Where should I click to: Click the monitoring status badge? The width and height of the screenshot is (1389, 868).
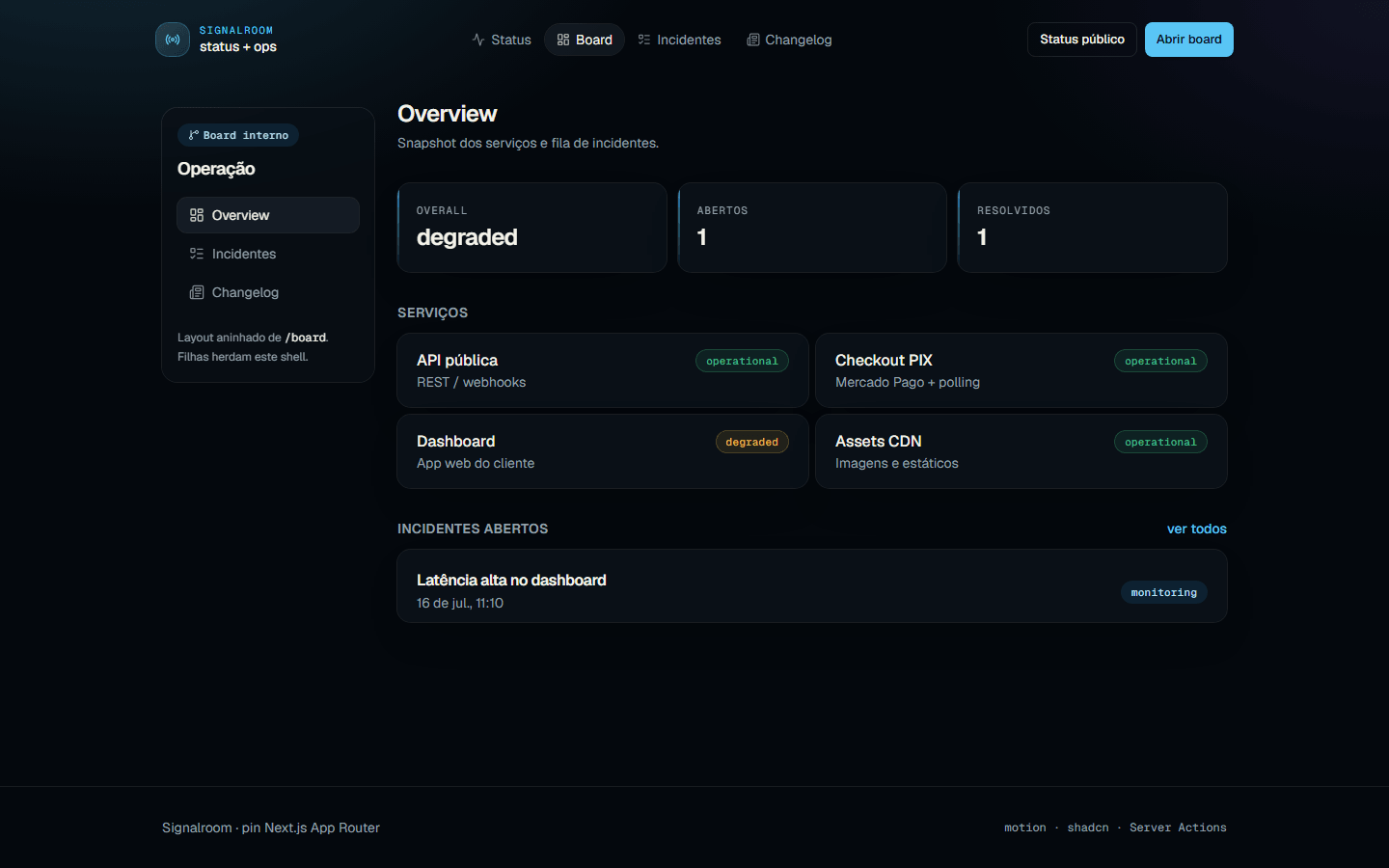[x=1163, y=592]
